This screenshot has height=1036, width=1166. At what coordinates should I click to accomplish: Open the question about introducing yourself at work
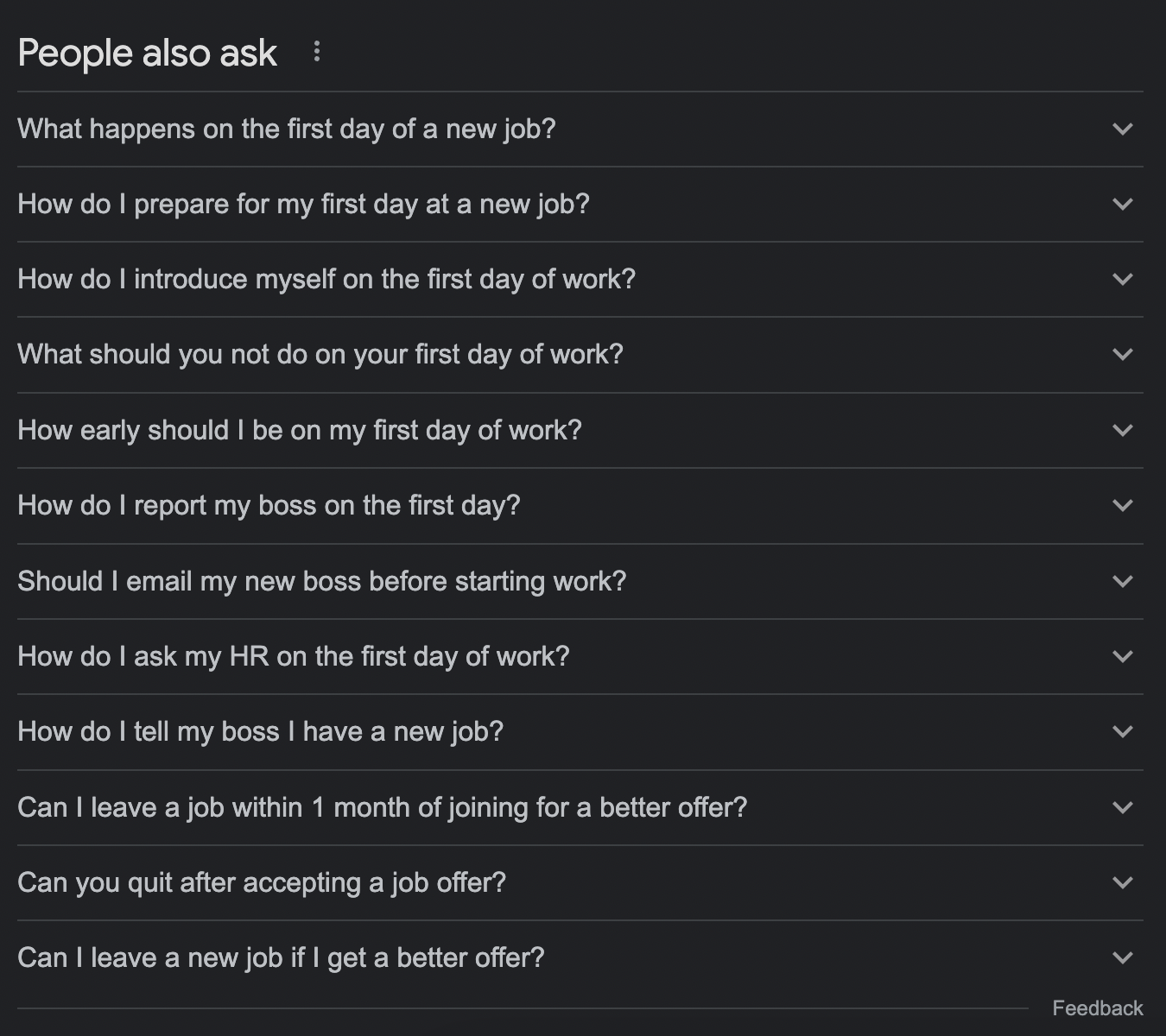(x=326, y=279)
